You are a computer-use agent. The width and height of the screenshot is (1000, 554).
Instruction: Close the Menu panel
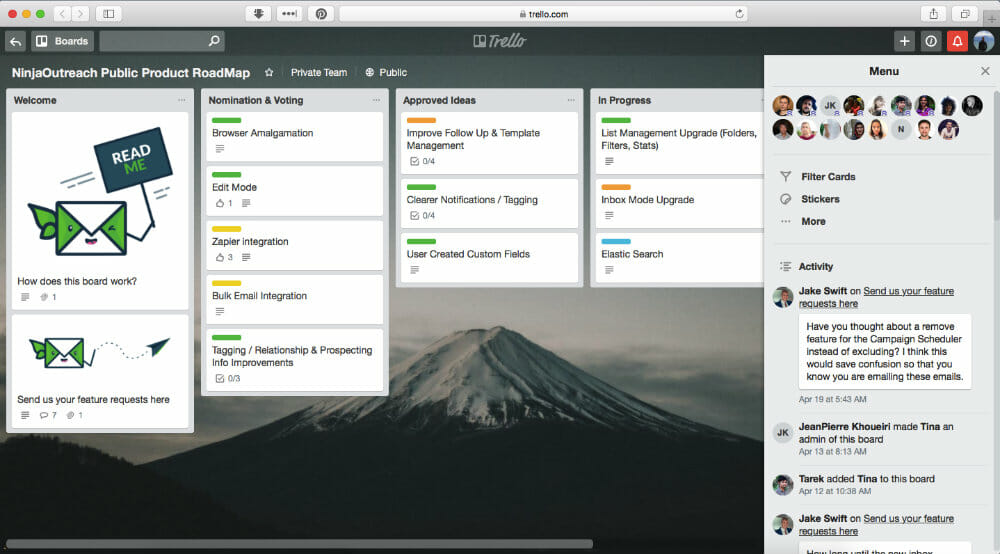click(x=985, y=71)
